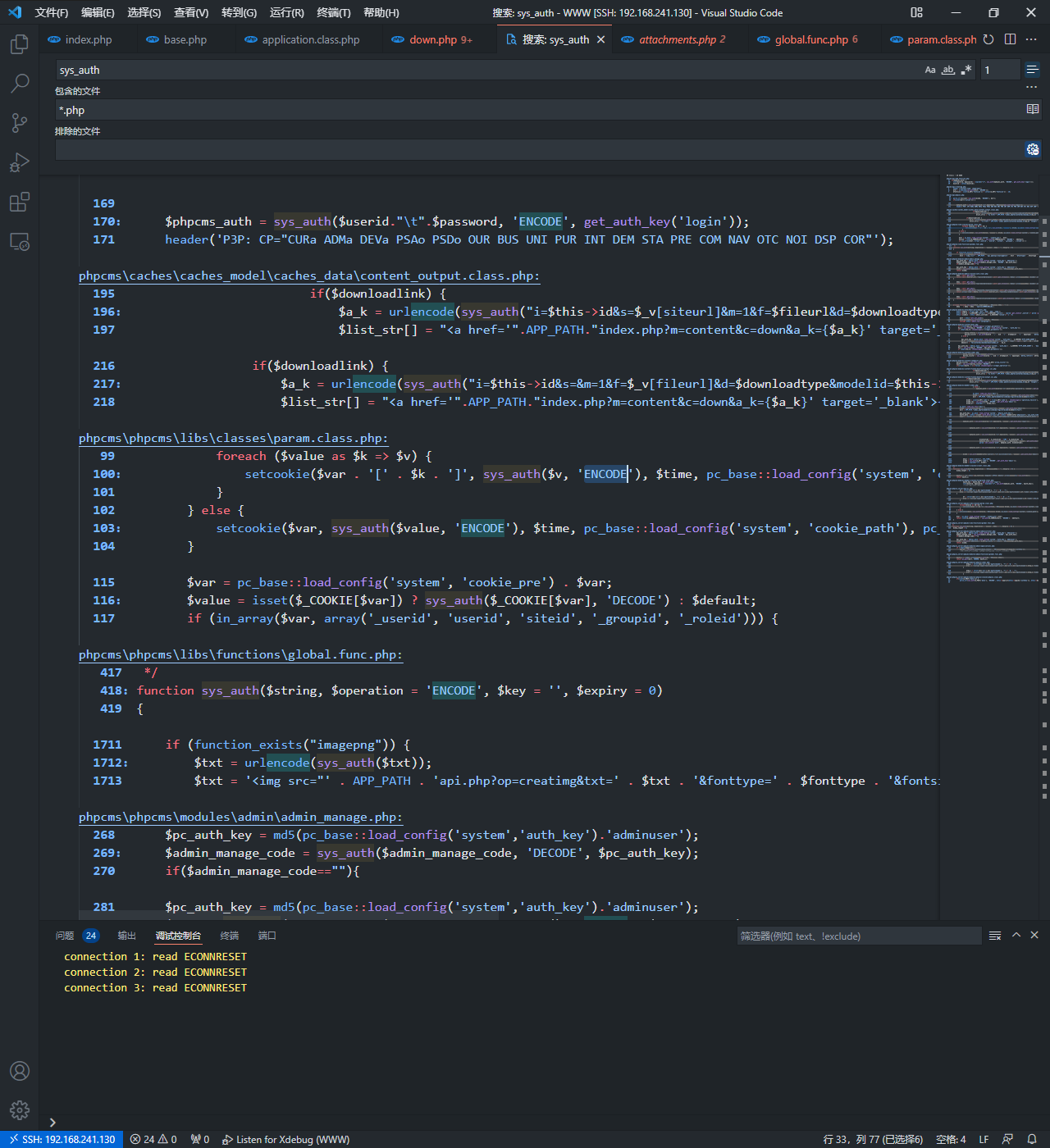
Task: Open errors and warnings count in status bar
Action: (153, 1139)
